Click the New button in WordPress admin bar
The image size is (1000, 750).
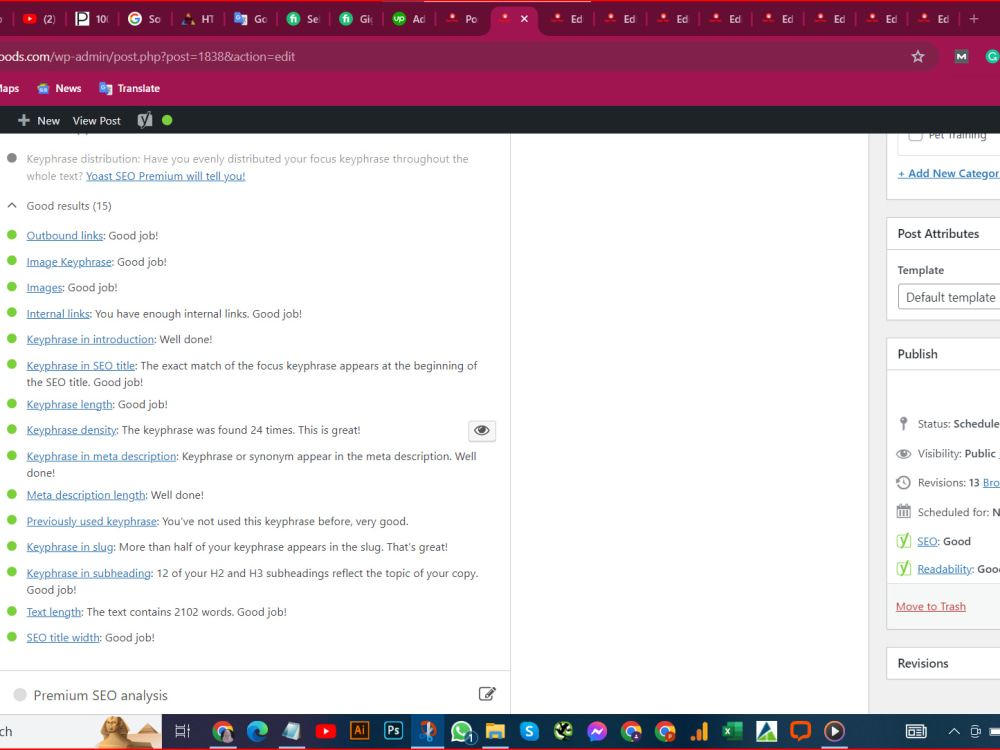(39, 121)
